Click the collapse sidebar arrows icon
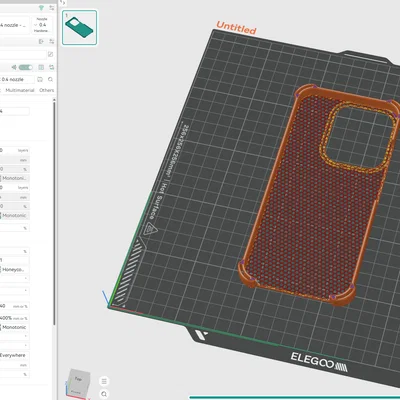Image resolution: width=400 pixels, height=400 pixels. (x=63, y=3)
